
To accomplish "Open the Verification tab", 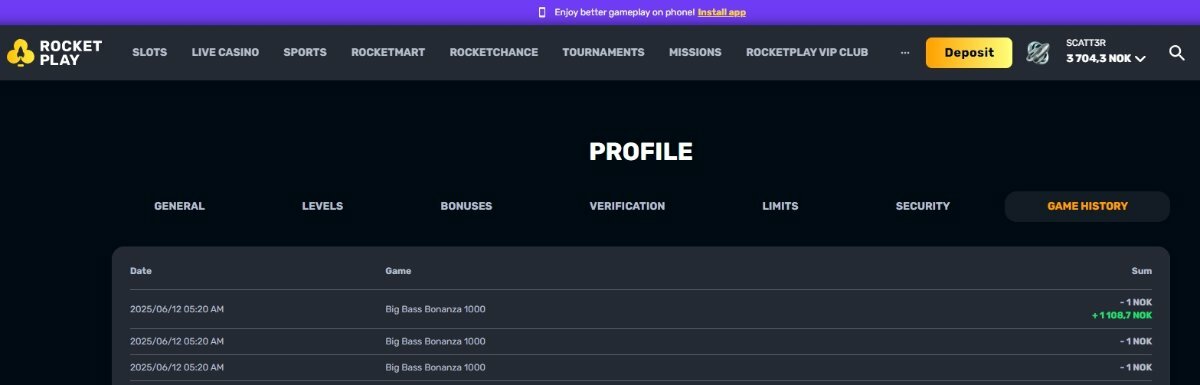I will (x=627, y=206).
